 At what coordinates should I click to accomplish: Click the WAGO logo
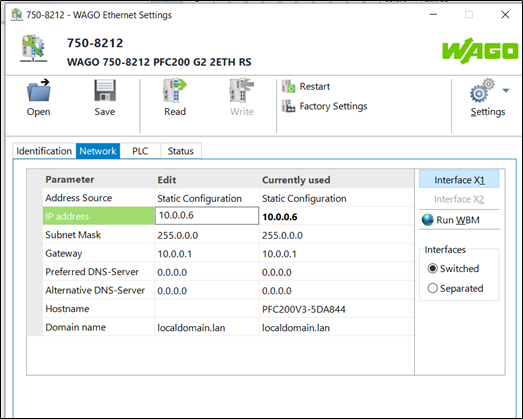480,51
